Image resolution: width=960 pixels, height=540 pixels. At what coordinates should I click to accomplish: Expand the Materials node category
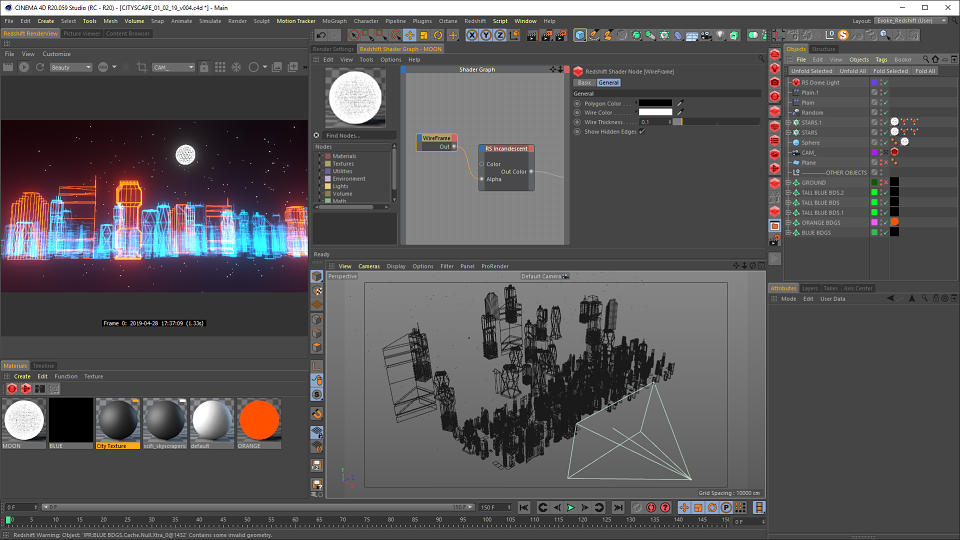pyautogui.click(x=320, y=156)
